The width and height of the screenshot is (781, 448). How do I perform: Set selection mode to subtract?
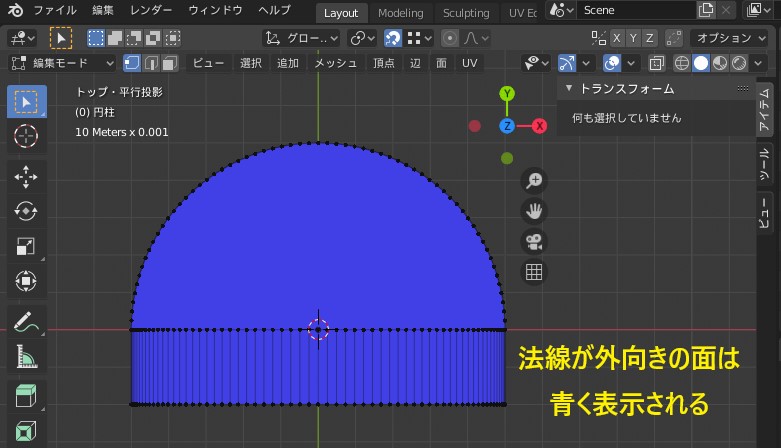[134, 38]
